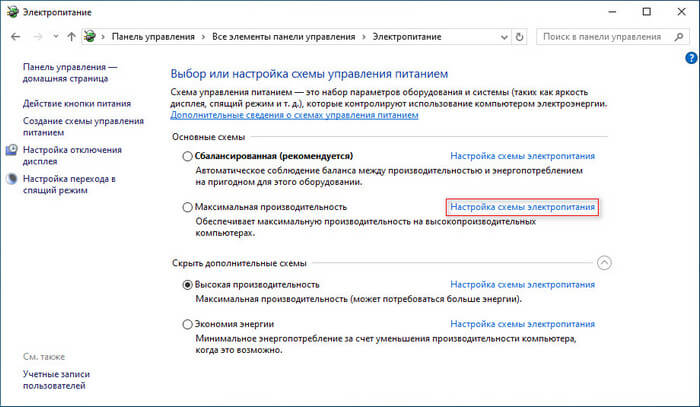The image size is (700, 407).
Task: Open the recent locations dropdown arrow
Action: click(55, 37)
